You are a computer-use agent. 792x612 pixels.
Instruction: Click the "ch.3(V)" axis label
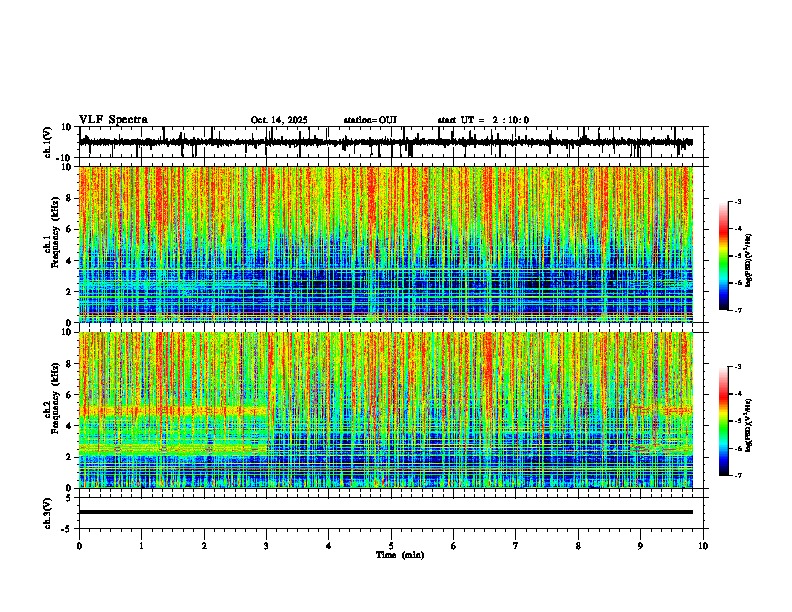click(x=48, y=513)
